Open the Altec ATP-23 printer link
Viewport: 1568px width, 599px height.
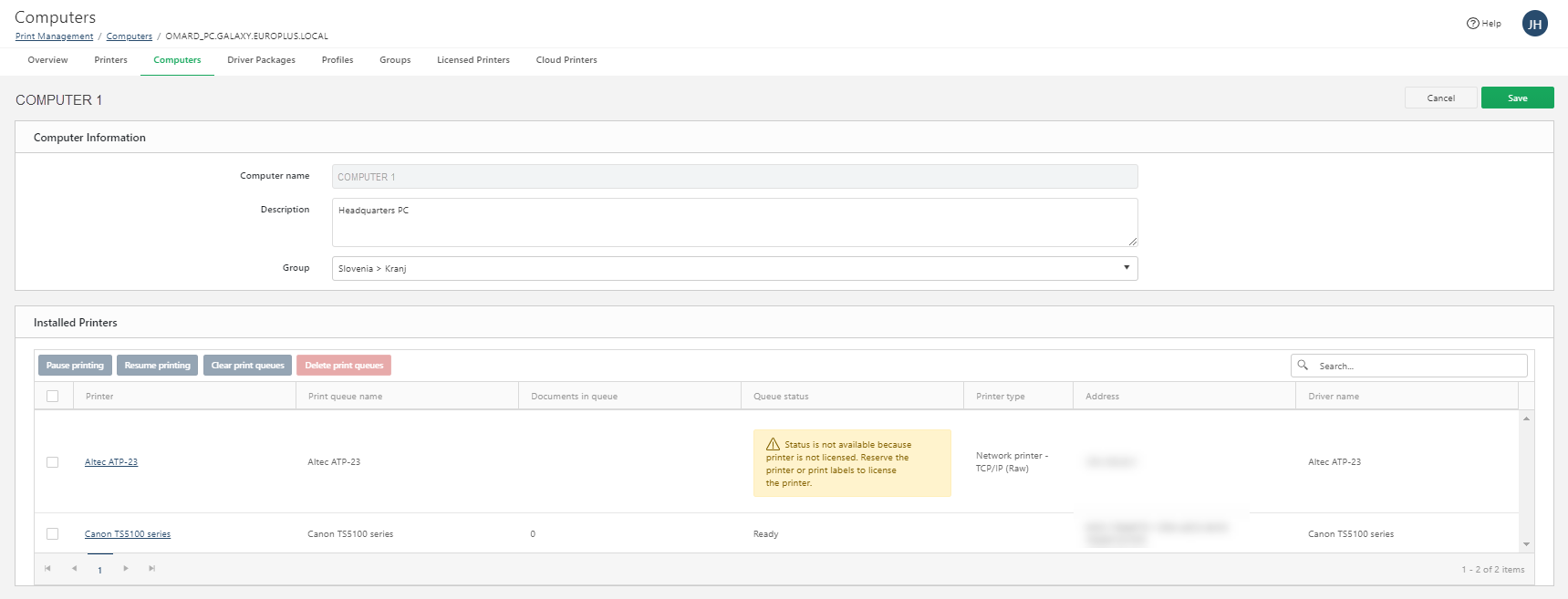tap(111, 462)
